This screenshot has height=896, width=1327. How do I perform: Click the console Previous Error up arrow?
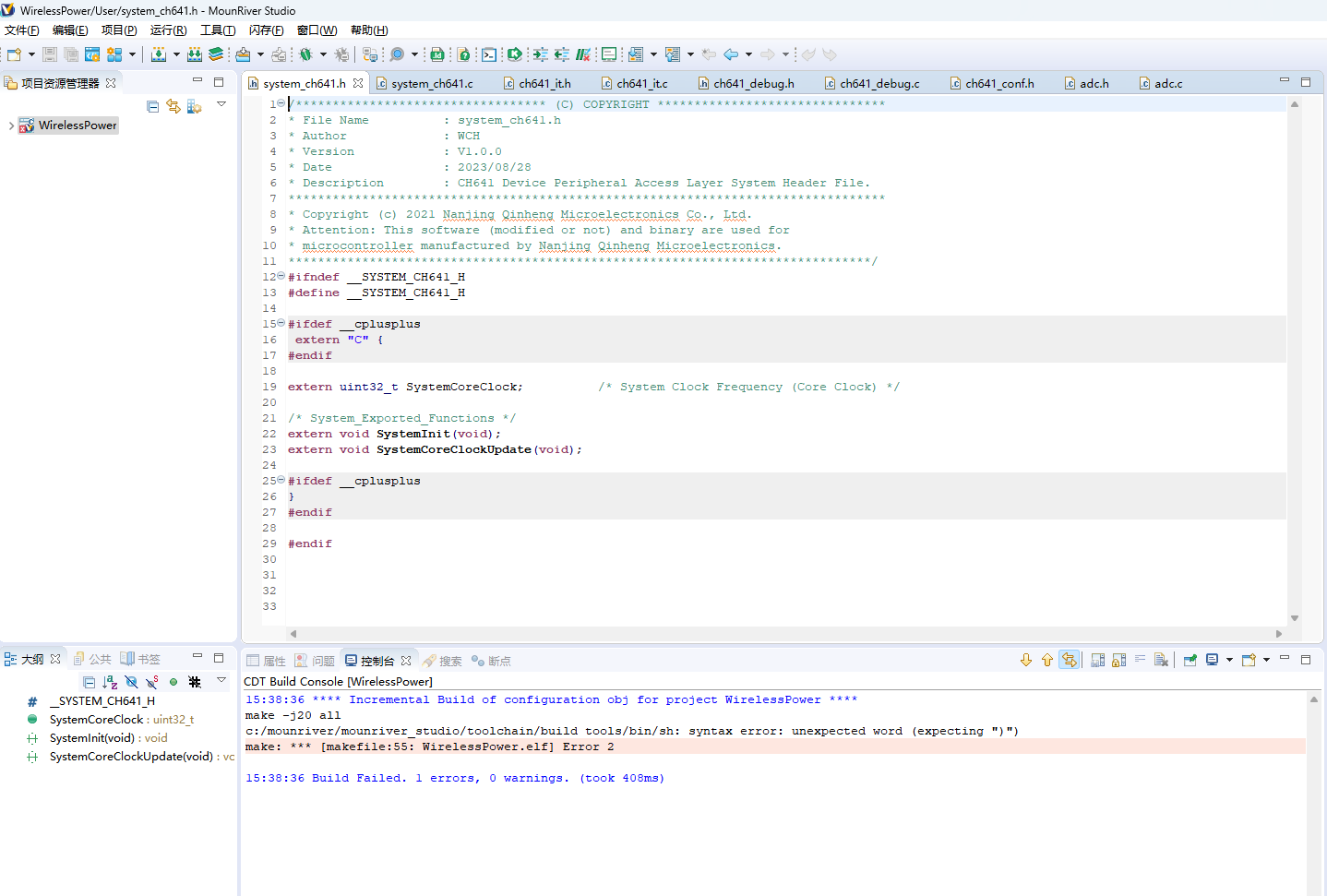(1047, 660)
